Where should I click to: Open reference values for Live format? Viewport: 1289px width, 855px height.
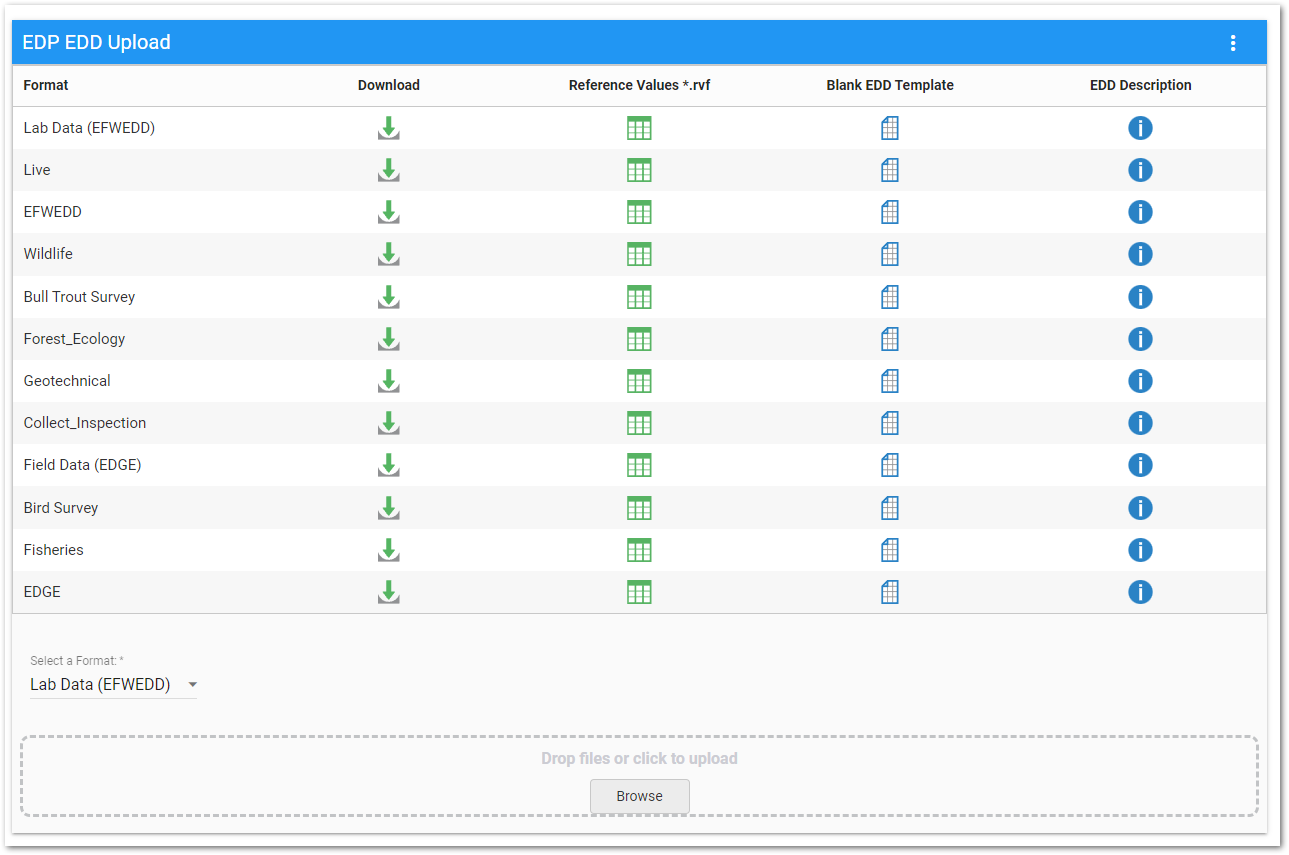pos(639,170)
